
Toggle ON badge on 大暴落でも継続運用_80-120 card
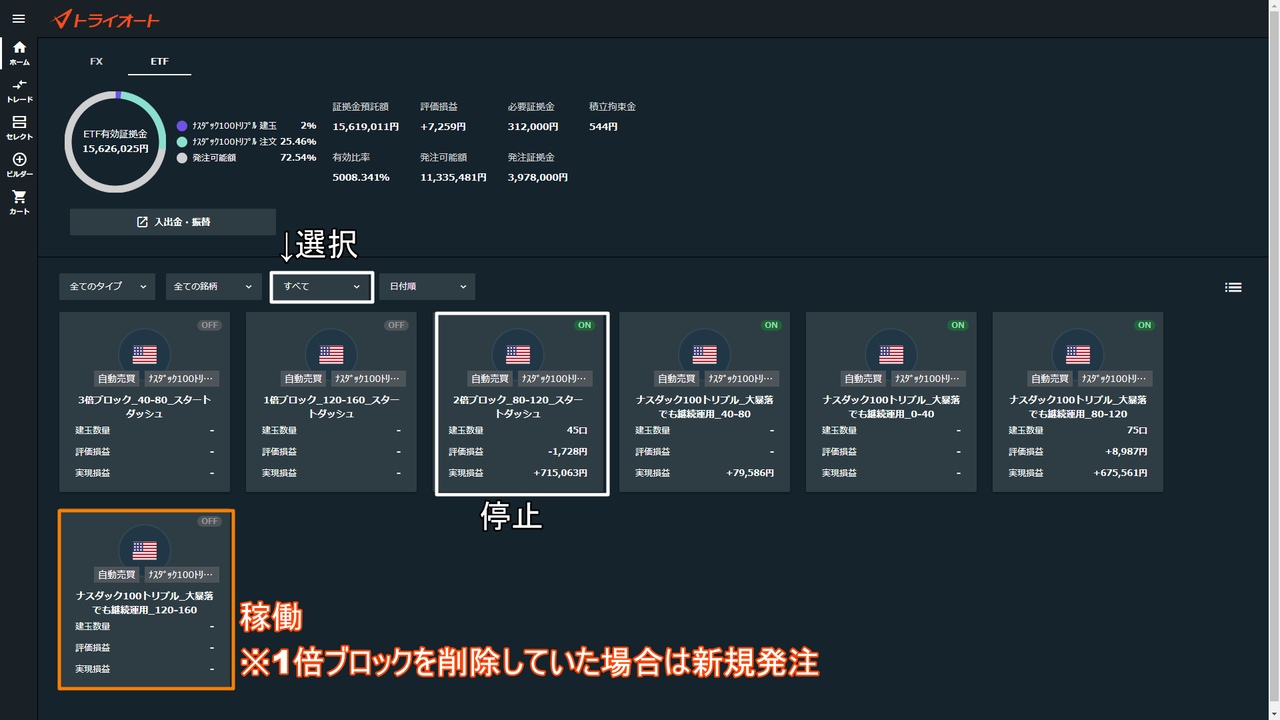1145,325
